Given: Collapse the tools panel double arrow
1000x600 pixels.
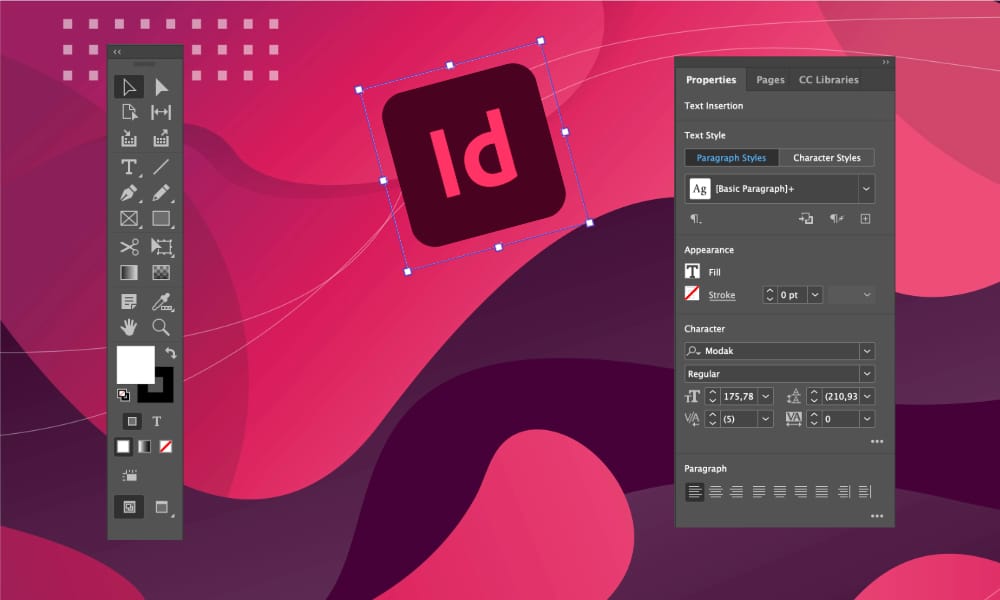Looking at the screenshot, I should [117, 52].
